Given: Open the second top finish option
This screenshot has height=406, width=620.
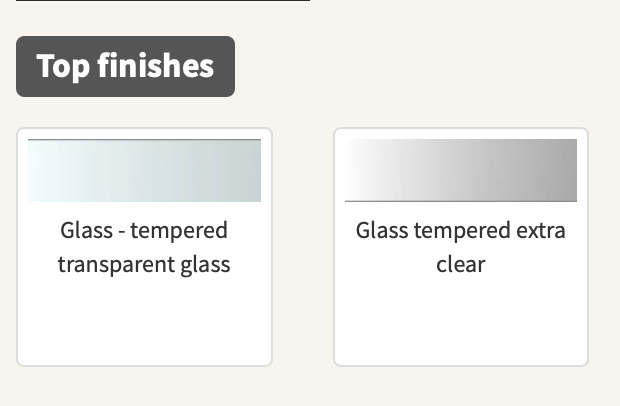Looking at the screenshot, I should coord(460,247).
